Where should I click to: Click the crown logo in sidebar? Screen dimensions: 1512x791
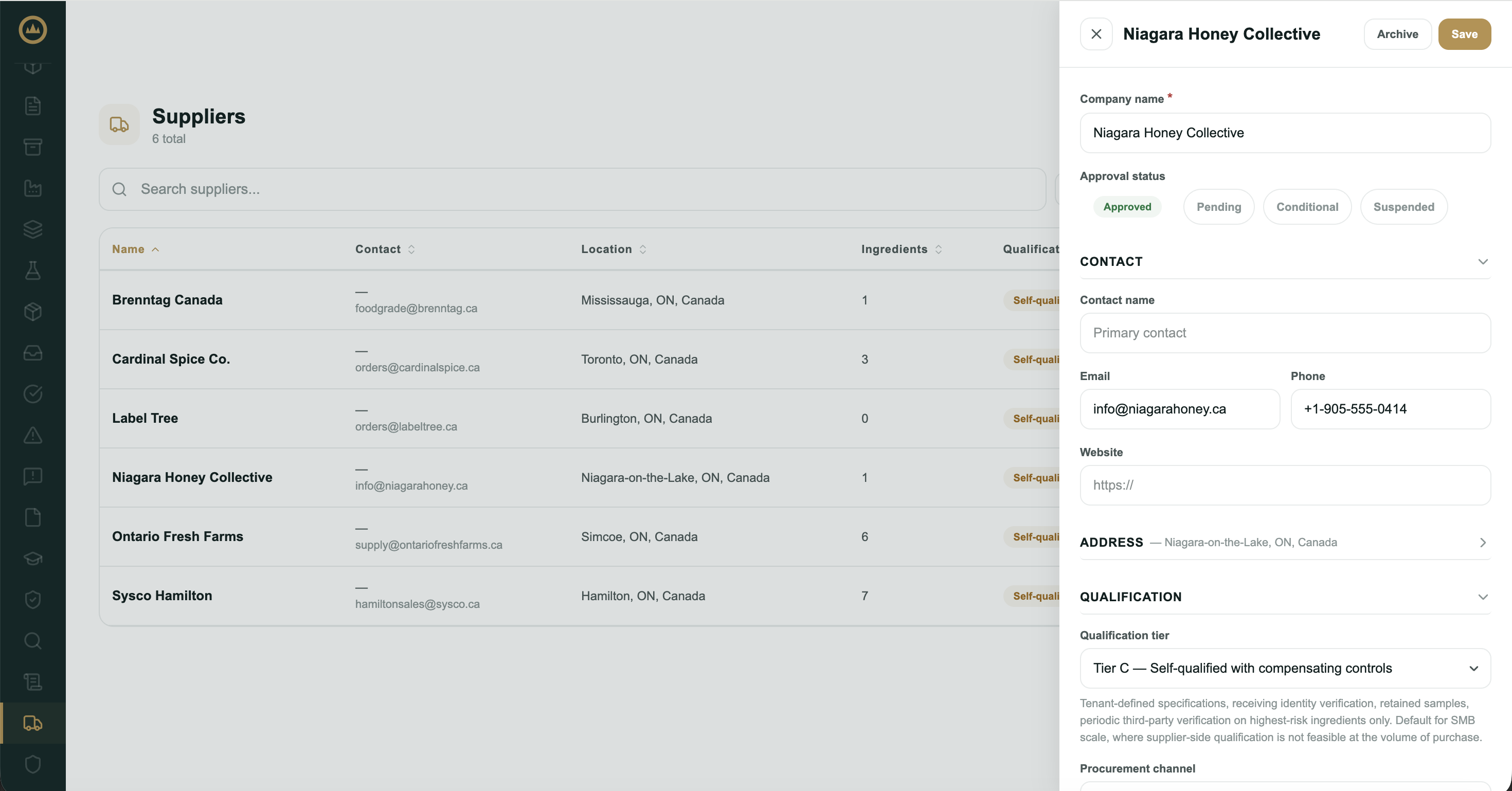tap(33, 30)
